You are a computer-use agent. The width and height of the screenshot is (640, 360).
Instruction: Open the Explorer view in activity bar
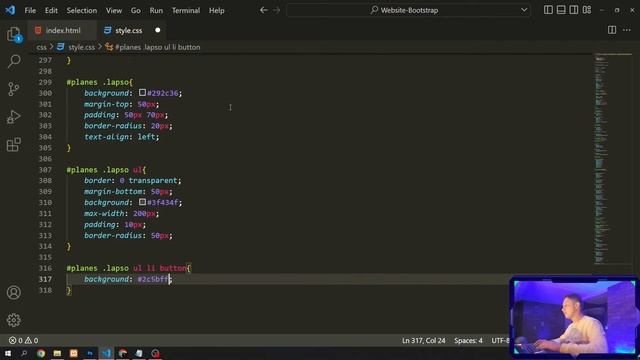click(x=13, y=34)
